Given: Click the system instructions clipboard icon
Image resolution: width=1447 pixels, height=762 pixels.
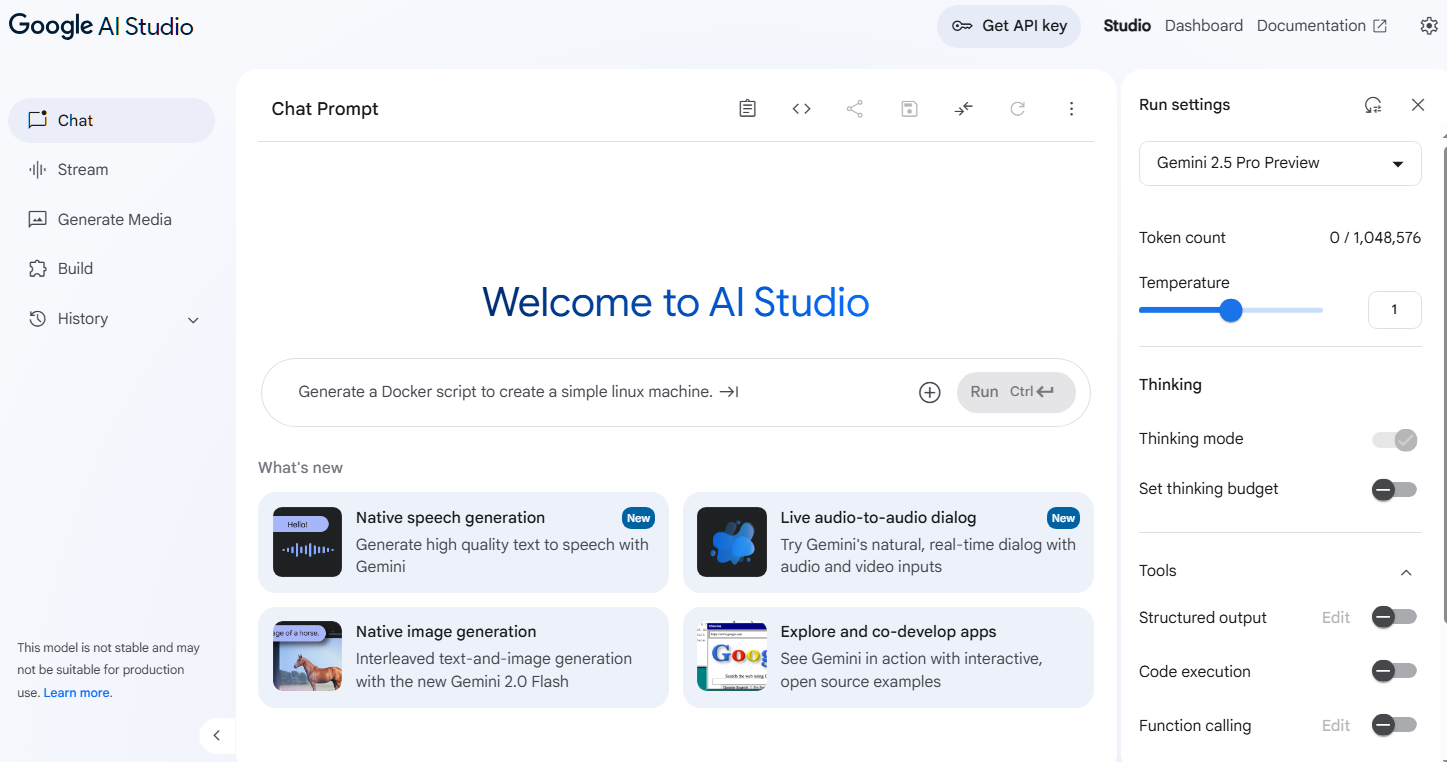Looking at the screenshot, I should pos(747,108).
